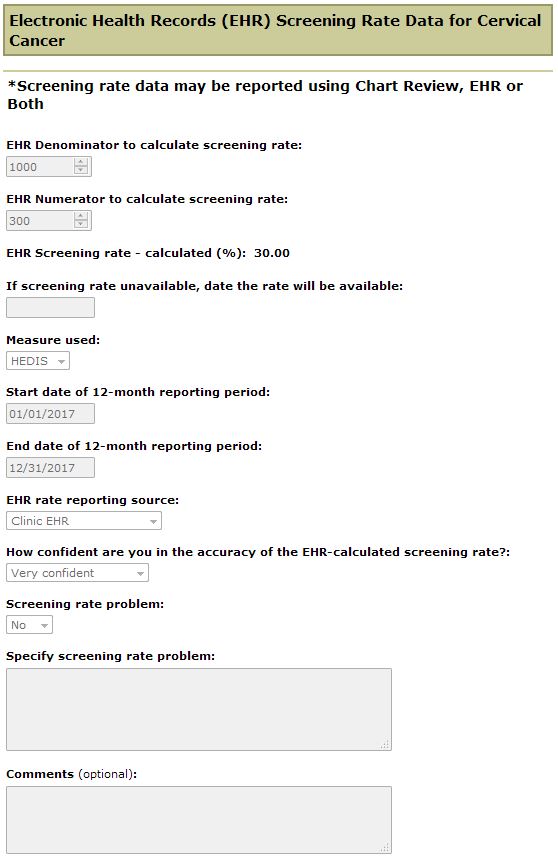This screenshot has height=861, width=558.
Task: Click the Comments (optional) label
Action: [71, 774]
